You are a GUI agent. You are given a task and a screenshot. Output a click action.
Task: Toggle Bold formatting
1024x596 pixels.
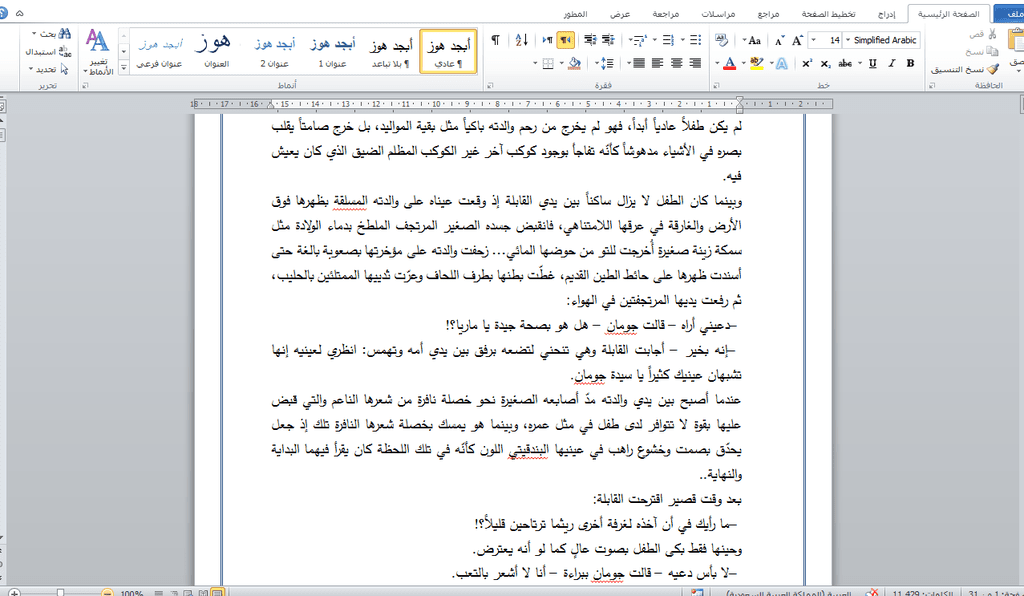pos(910,63)
